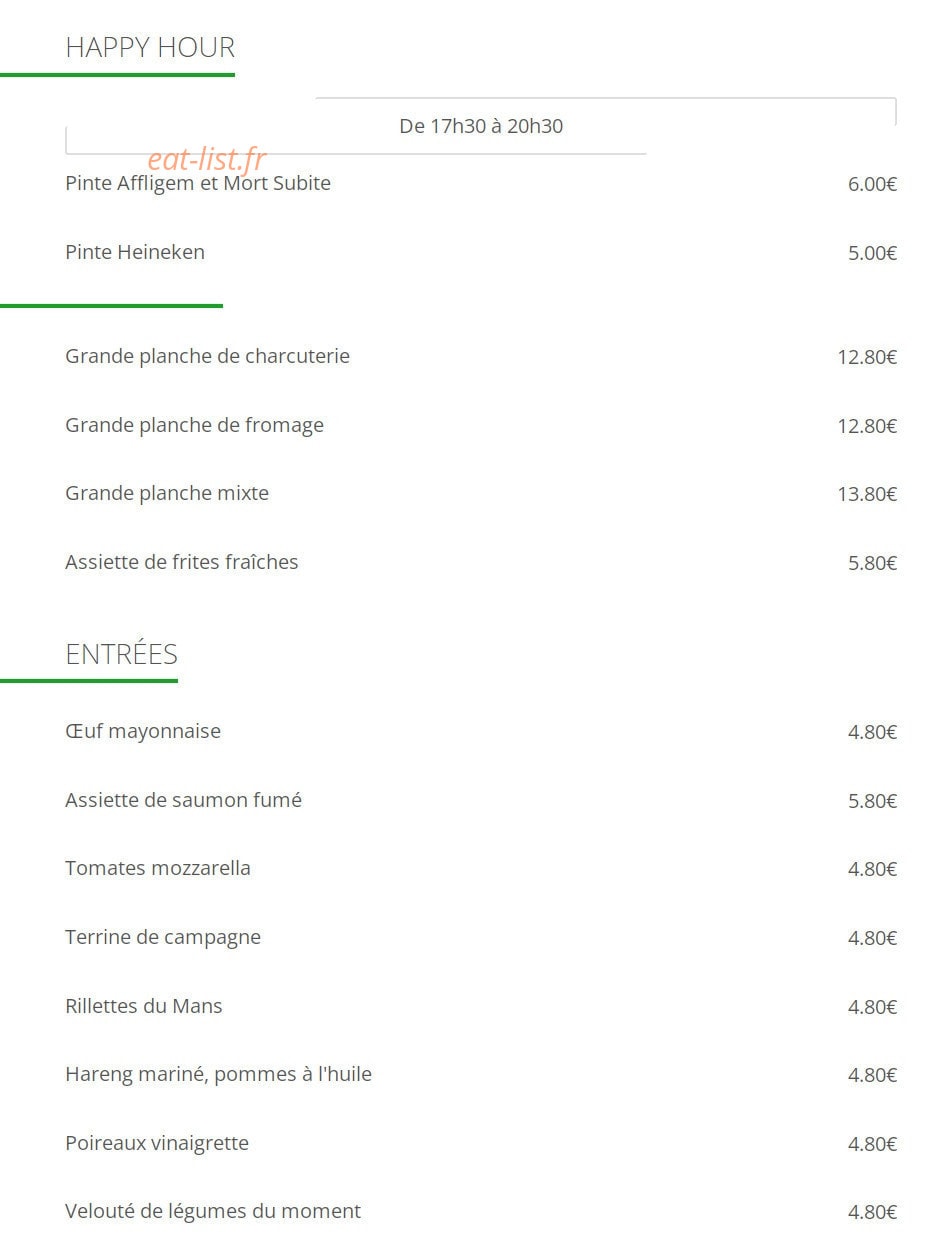Click the Œuf mayonnaise entry
Image resolution: width=925 pixels, height=1248 pixels.
tap(143, 731)
